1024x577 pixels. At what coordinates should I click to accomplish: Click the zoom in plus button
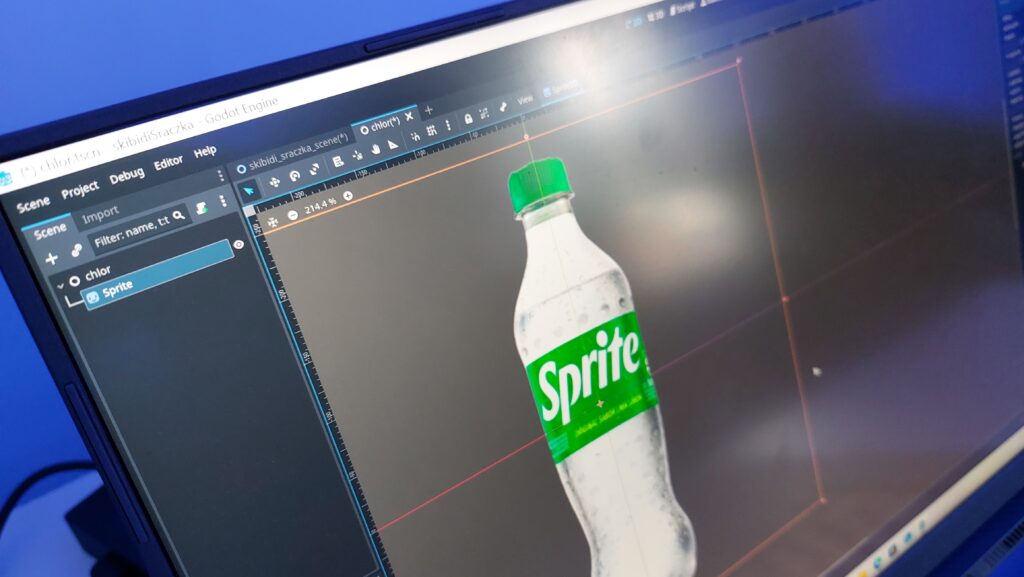347,196
